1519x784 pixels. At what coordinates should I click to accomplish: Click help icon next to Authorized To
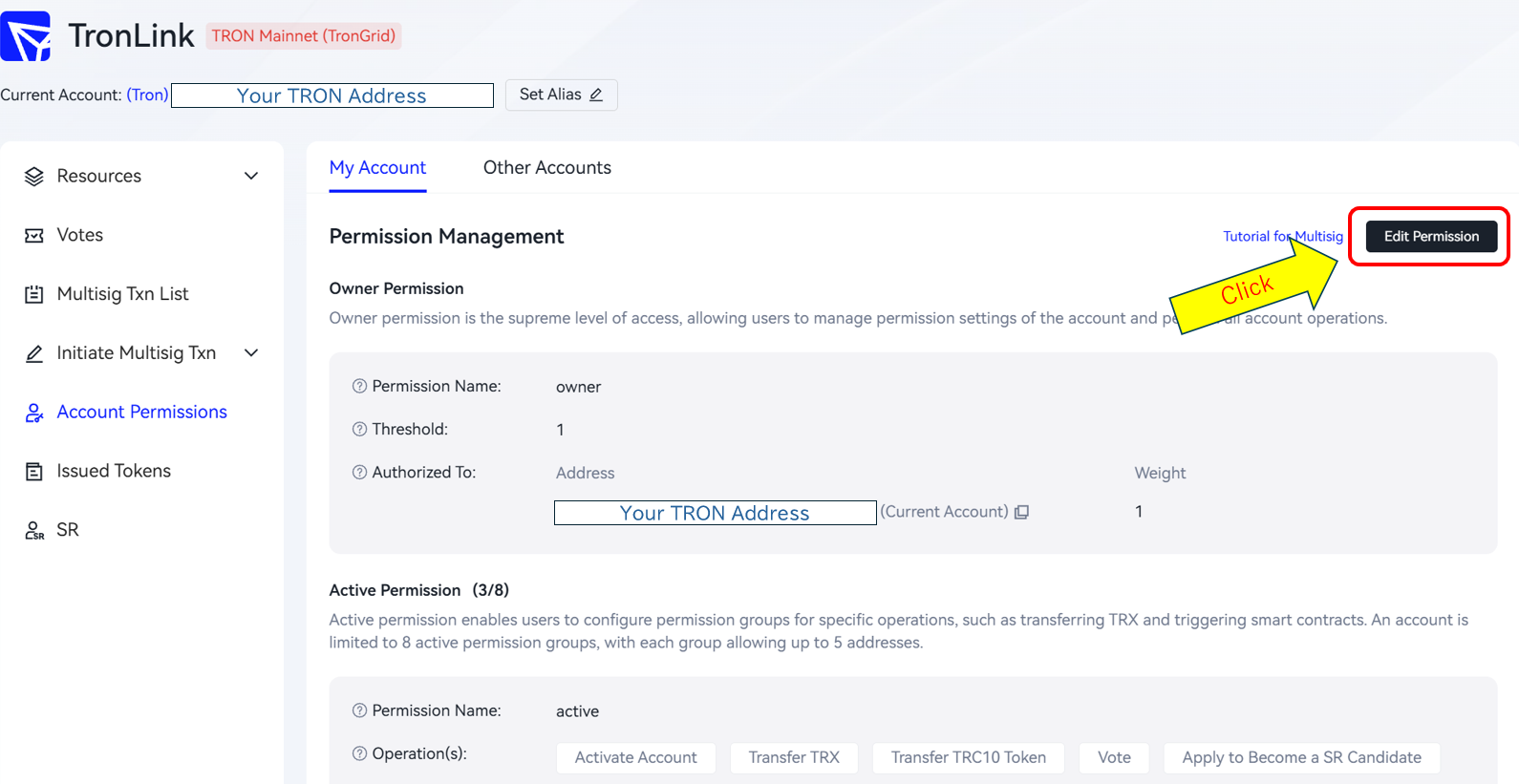tap(359, 472)
